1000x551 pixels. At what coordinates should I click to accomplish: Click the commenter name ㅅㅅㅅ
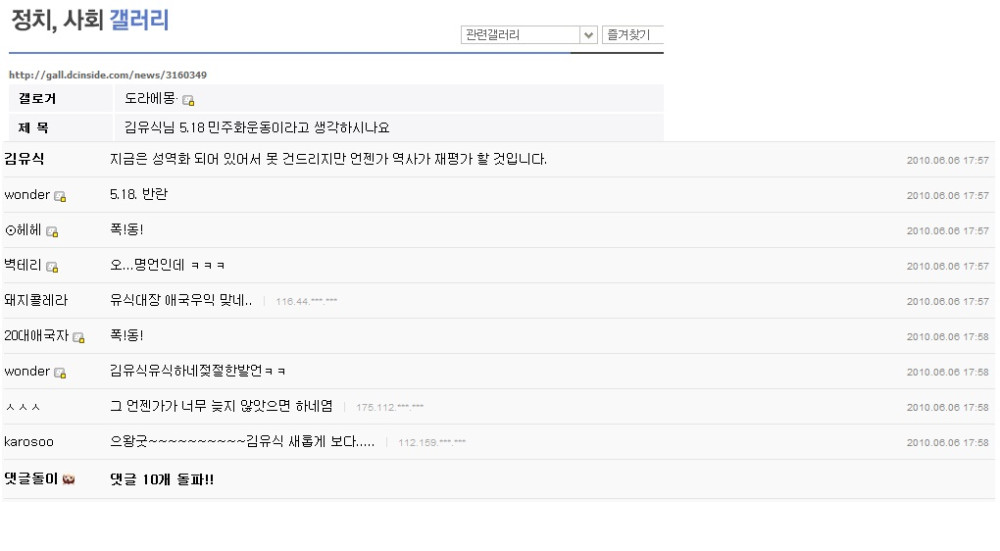pyautogui.click(x=22, y=407)
